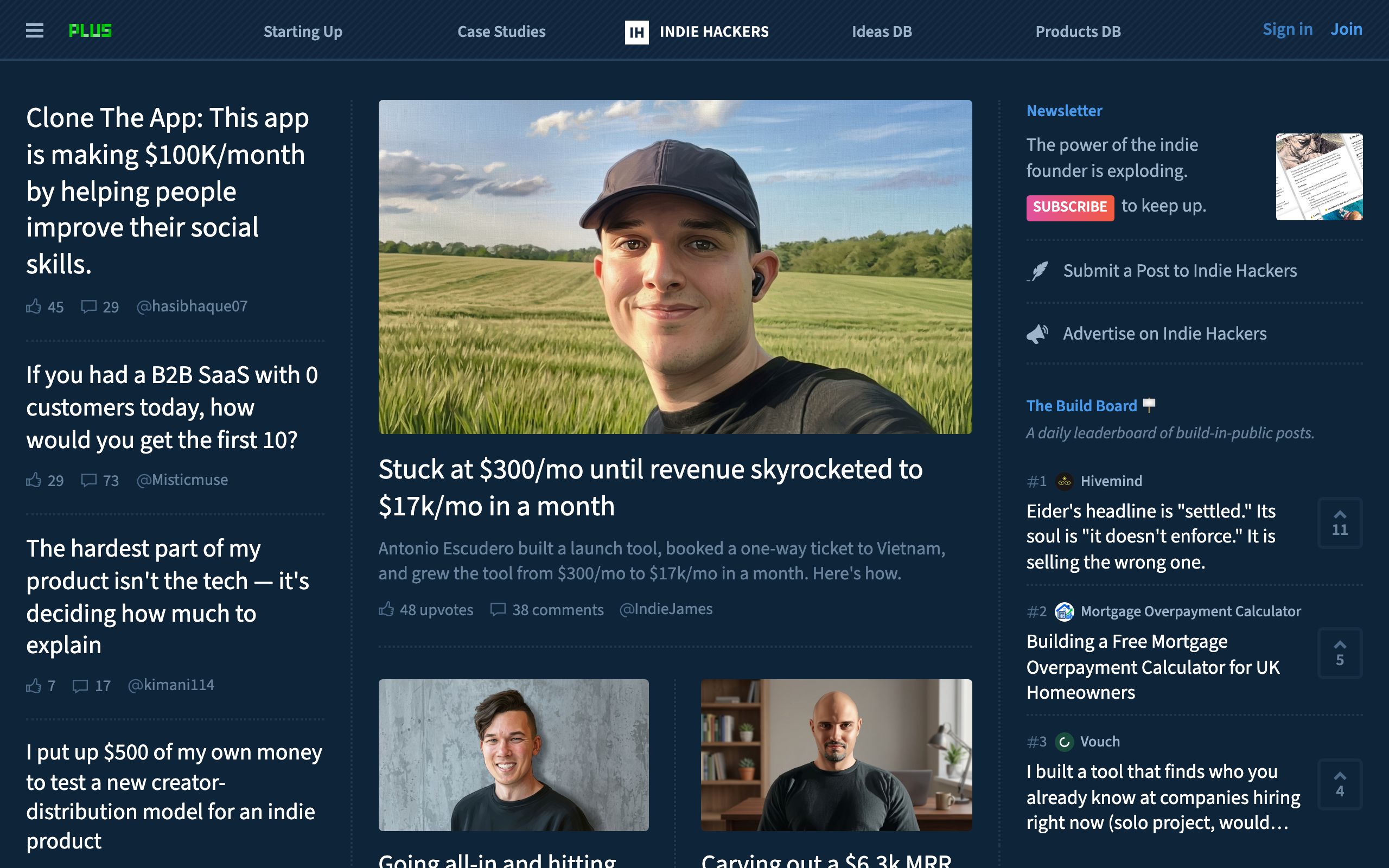Click Join link

click(x=1347, y=29)
